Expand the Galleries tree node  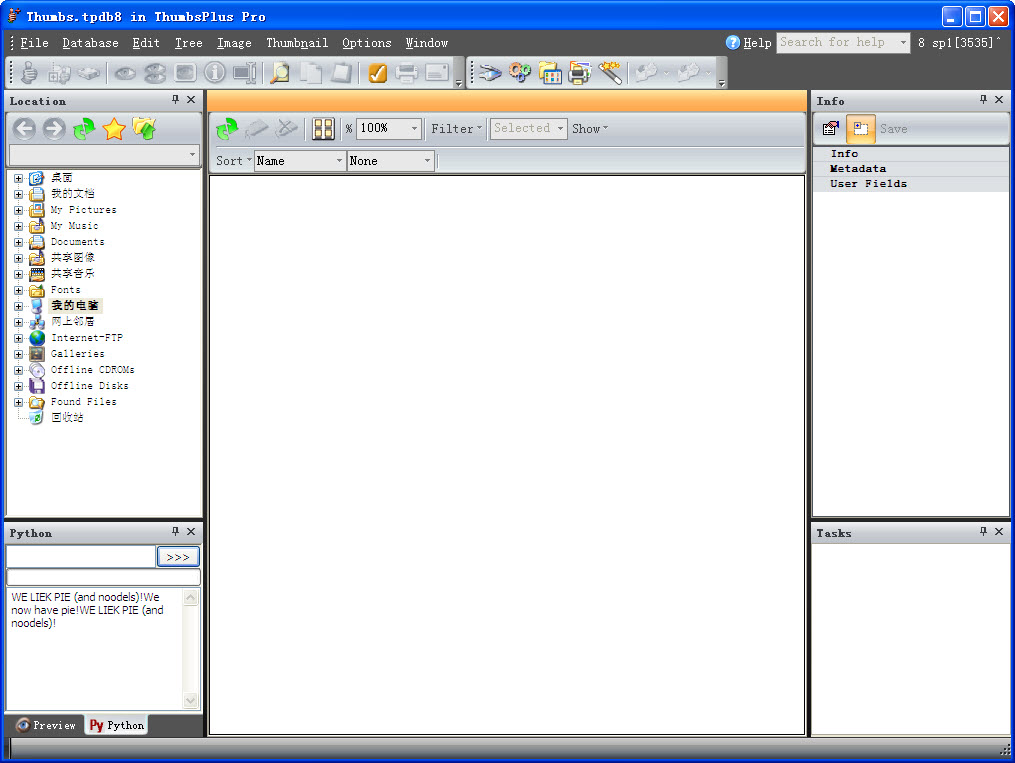pyautogui.click(x=18, y=354)
